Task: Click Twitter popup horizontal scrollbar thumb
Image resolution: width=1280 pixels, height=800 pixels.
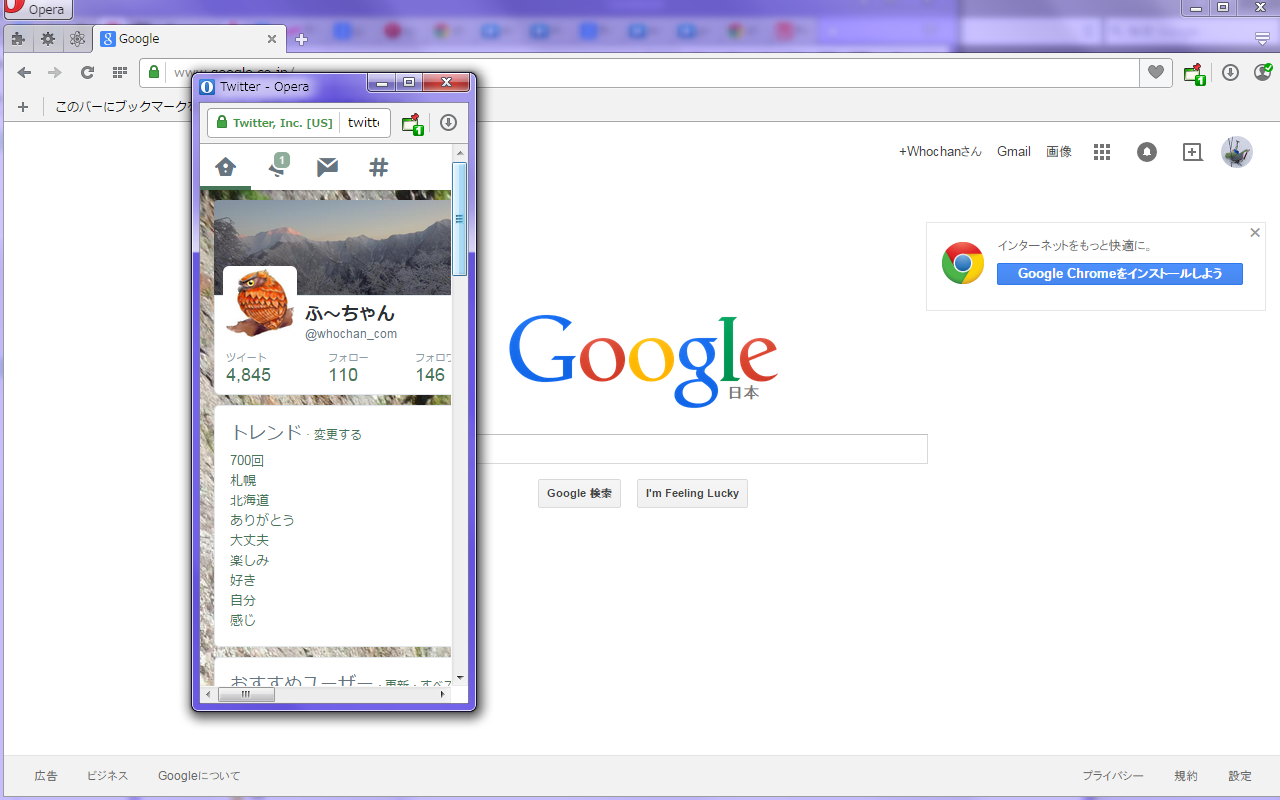Action: coord(245,694)
